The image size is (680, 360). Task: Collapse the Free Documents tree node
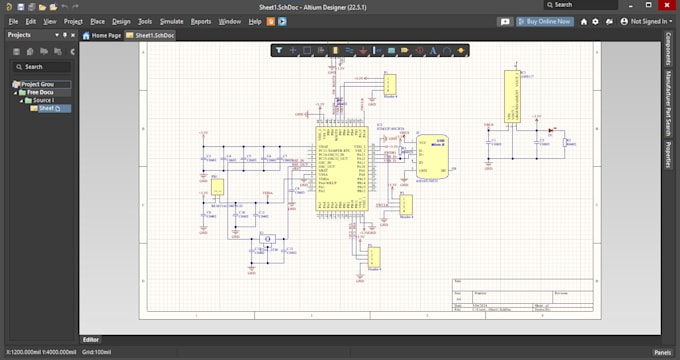coord(15,92)
